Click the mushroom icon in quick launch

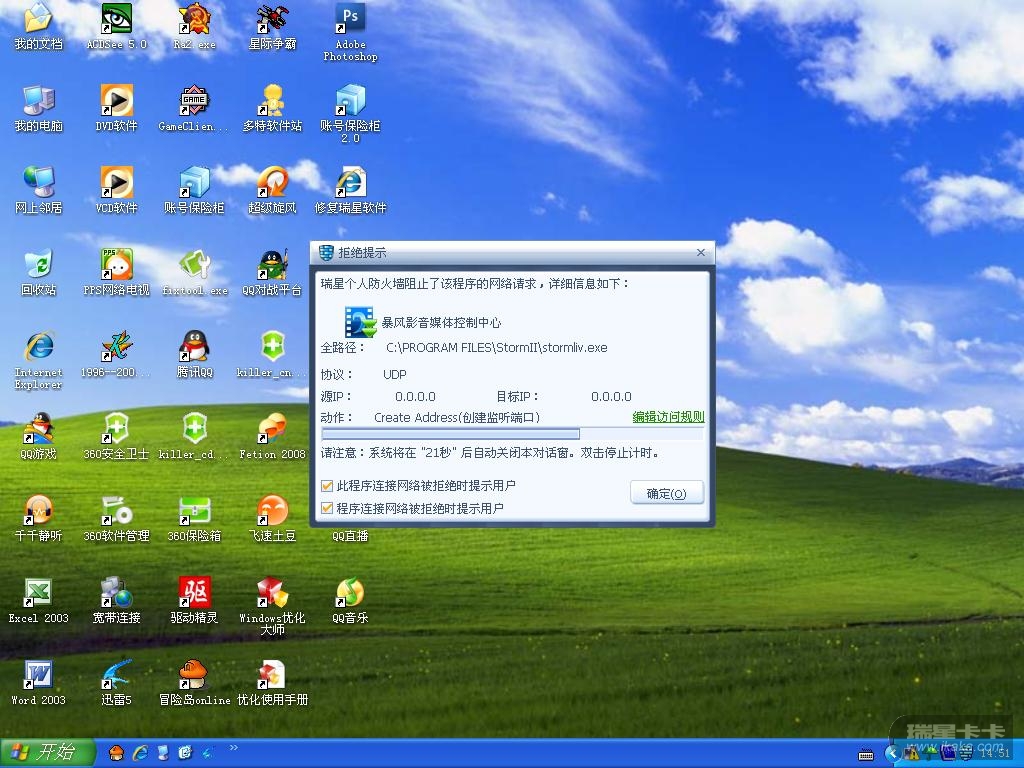[116, 753]
